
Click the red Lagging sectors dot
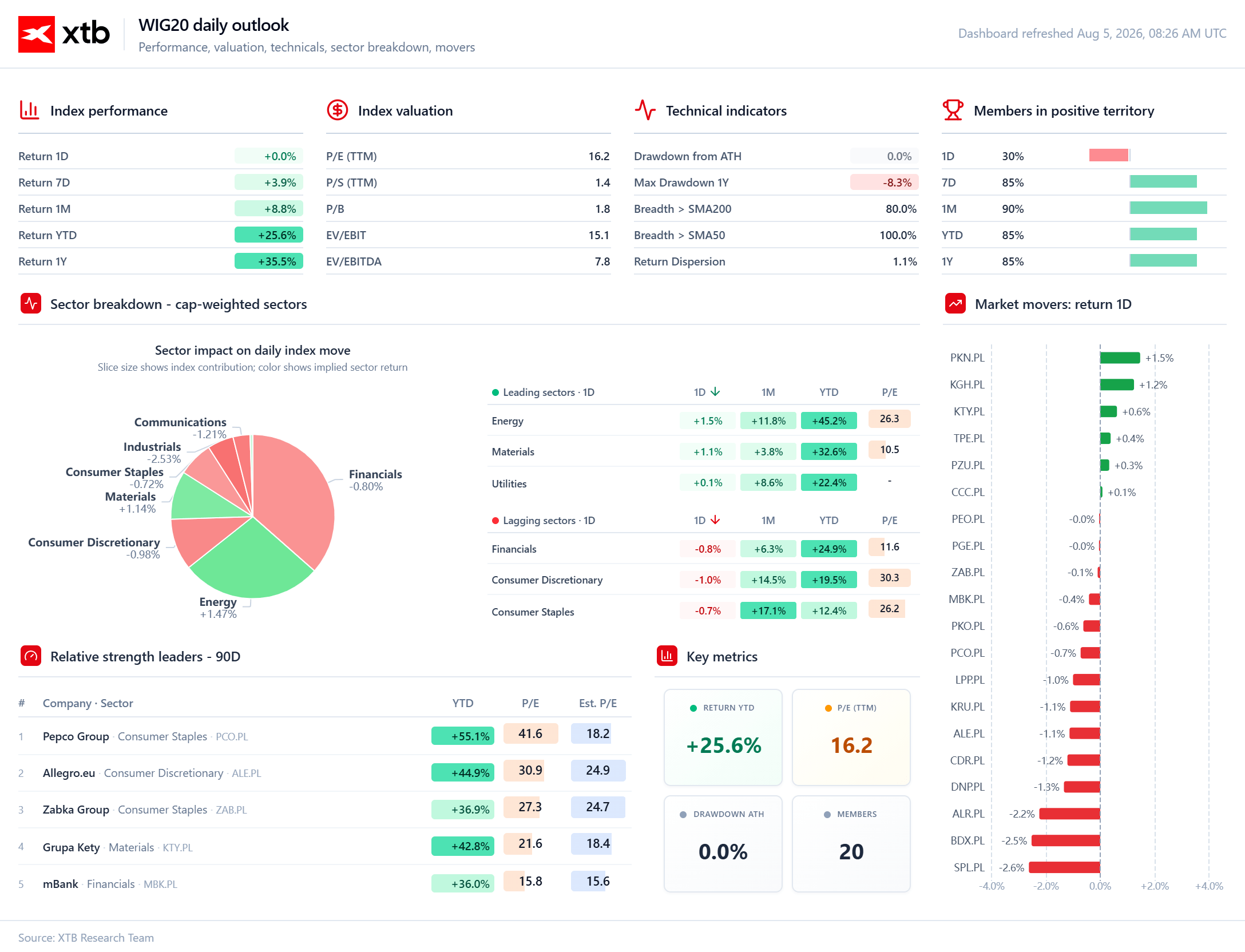pyautogui.click(x=495, y=521)
